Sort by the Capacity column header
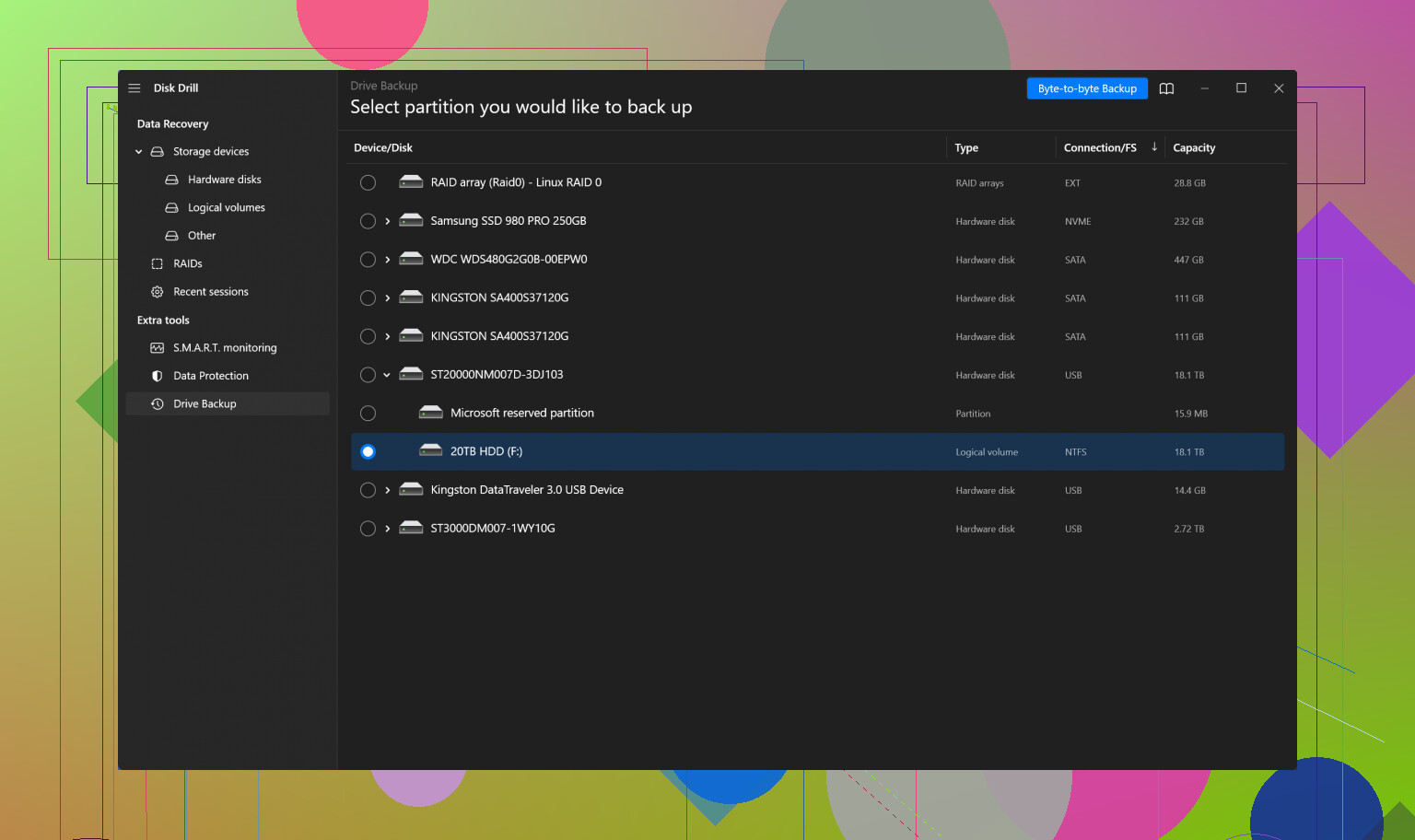The image size is (1415, 840). point(1194,148)
